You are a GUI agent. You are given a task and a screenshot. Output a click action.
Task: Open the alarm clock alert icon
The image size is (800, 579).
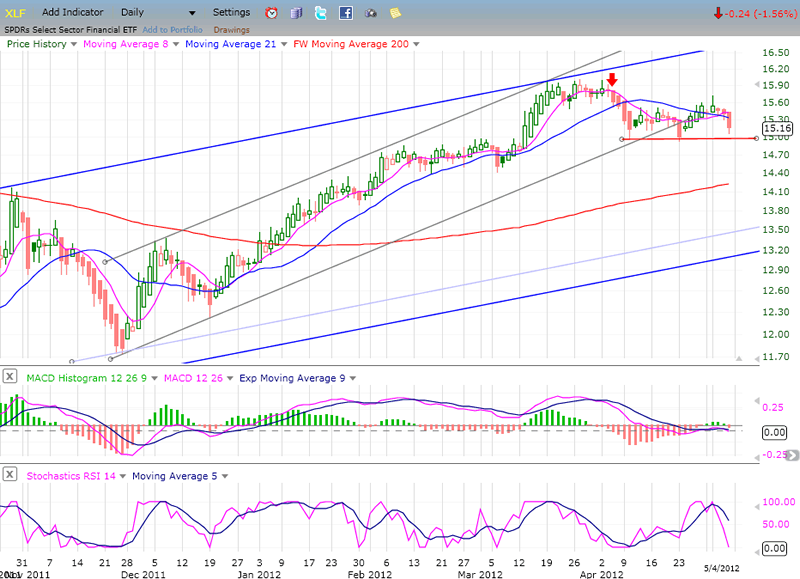(272, 13)
